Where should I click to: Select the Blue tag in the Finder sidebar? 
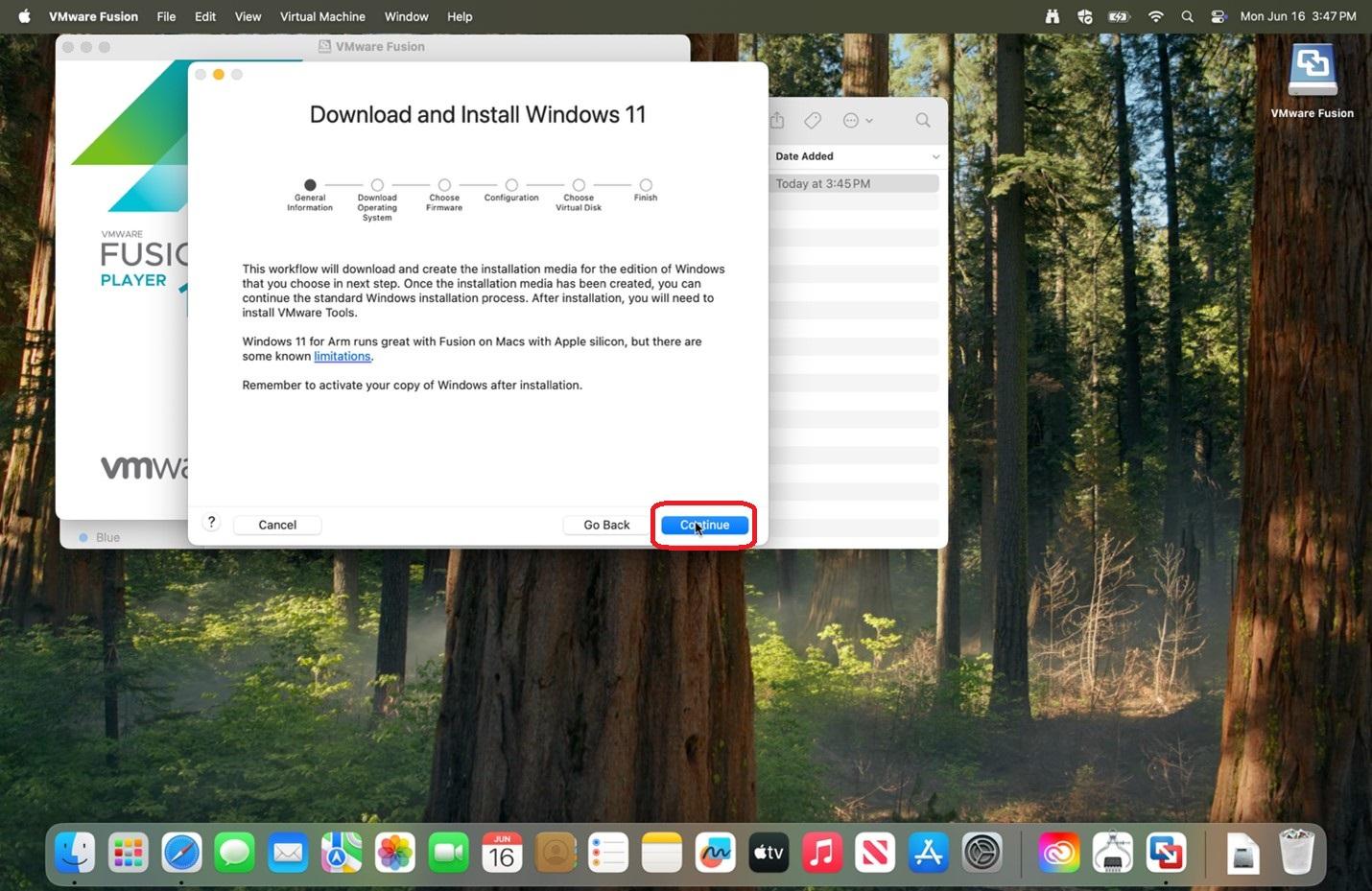[100, 537]
